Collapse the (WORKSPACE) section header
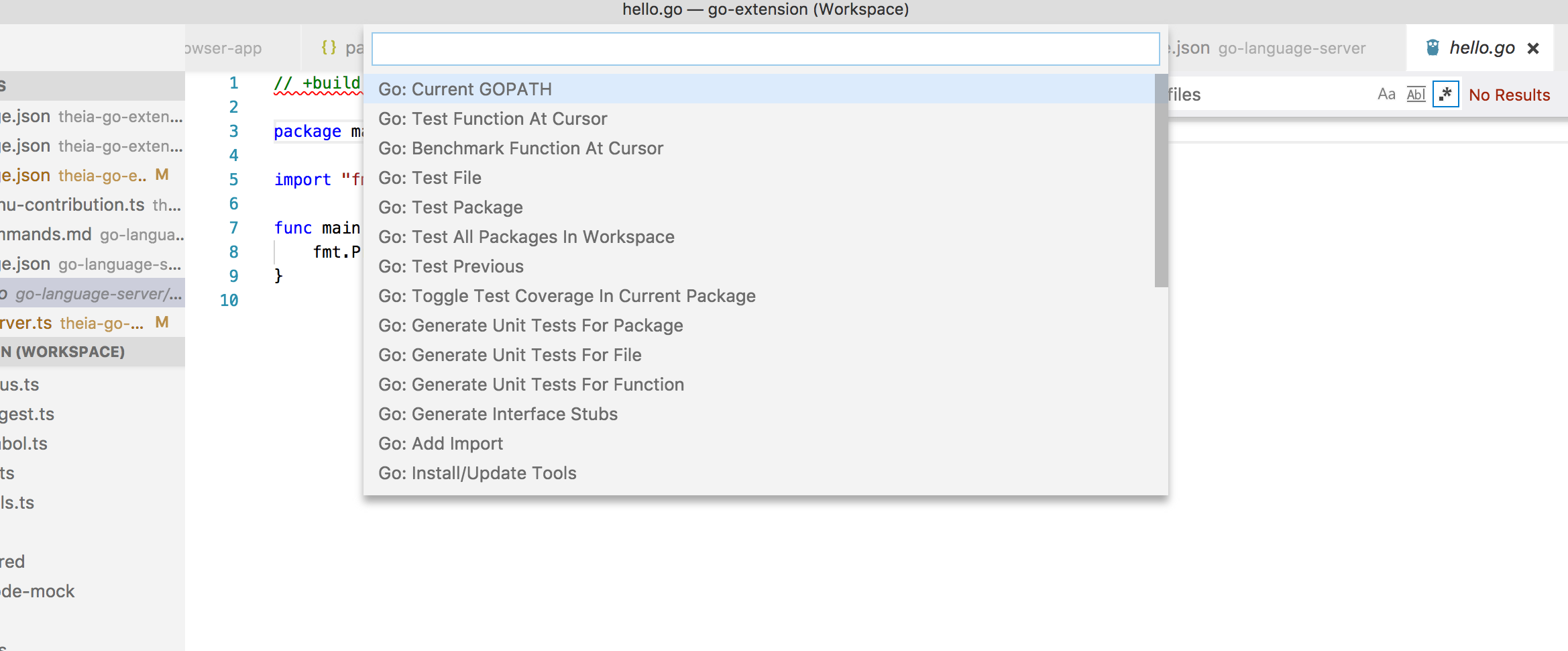 point(93,352)
